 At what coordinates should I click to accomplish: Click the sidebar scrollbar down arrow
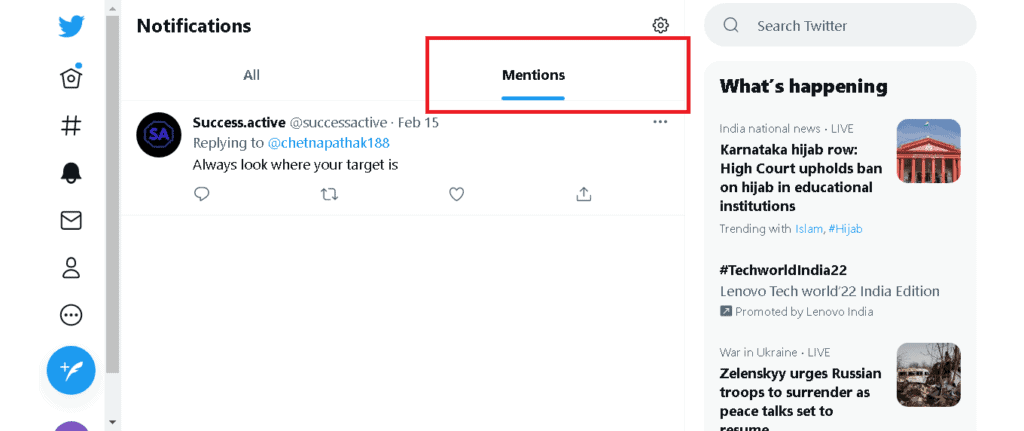pos(112,423)
